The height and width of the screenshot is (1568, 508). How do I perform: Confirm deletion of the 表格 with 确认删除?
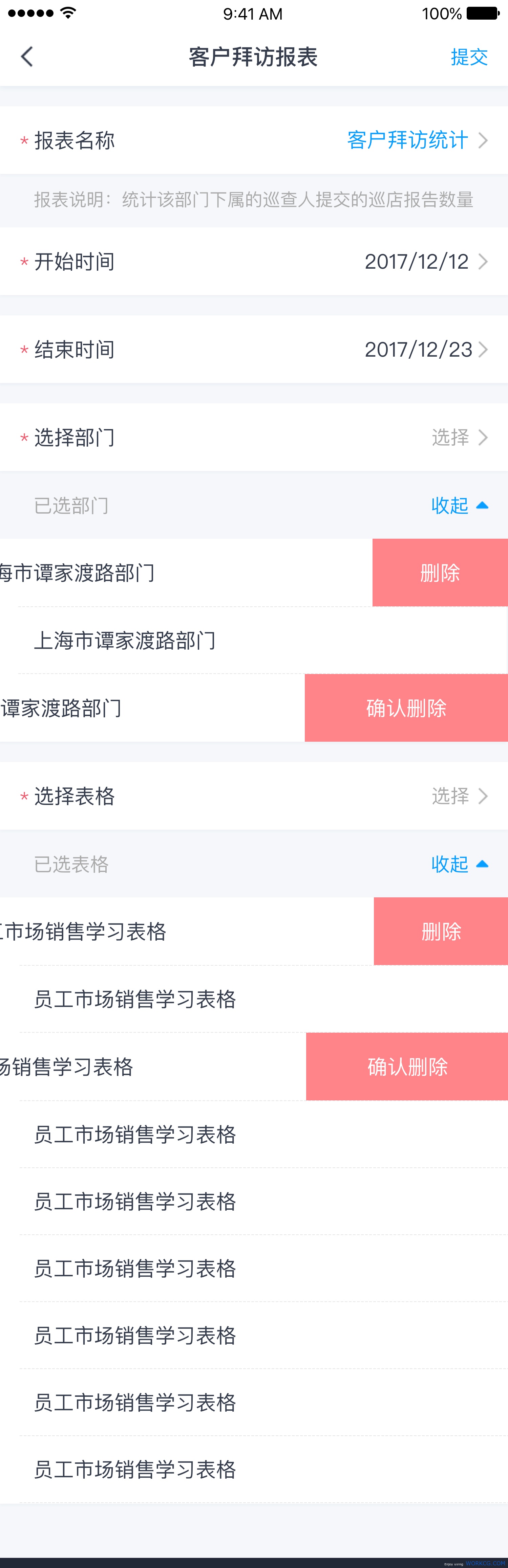(x=407, y=1067)
